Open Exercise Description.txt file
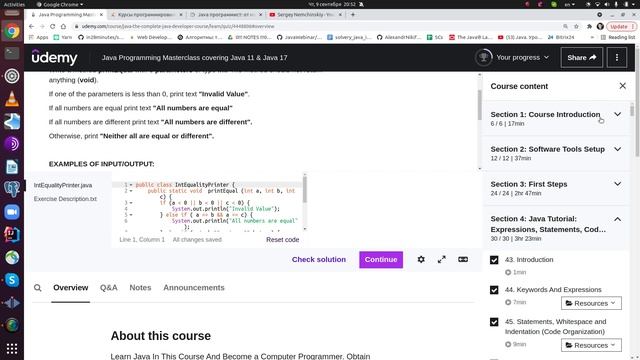This screenshot has height=360, width=640. click(x=65, y=199)
